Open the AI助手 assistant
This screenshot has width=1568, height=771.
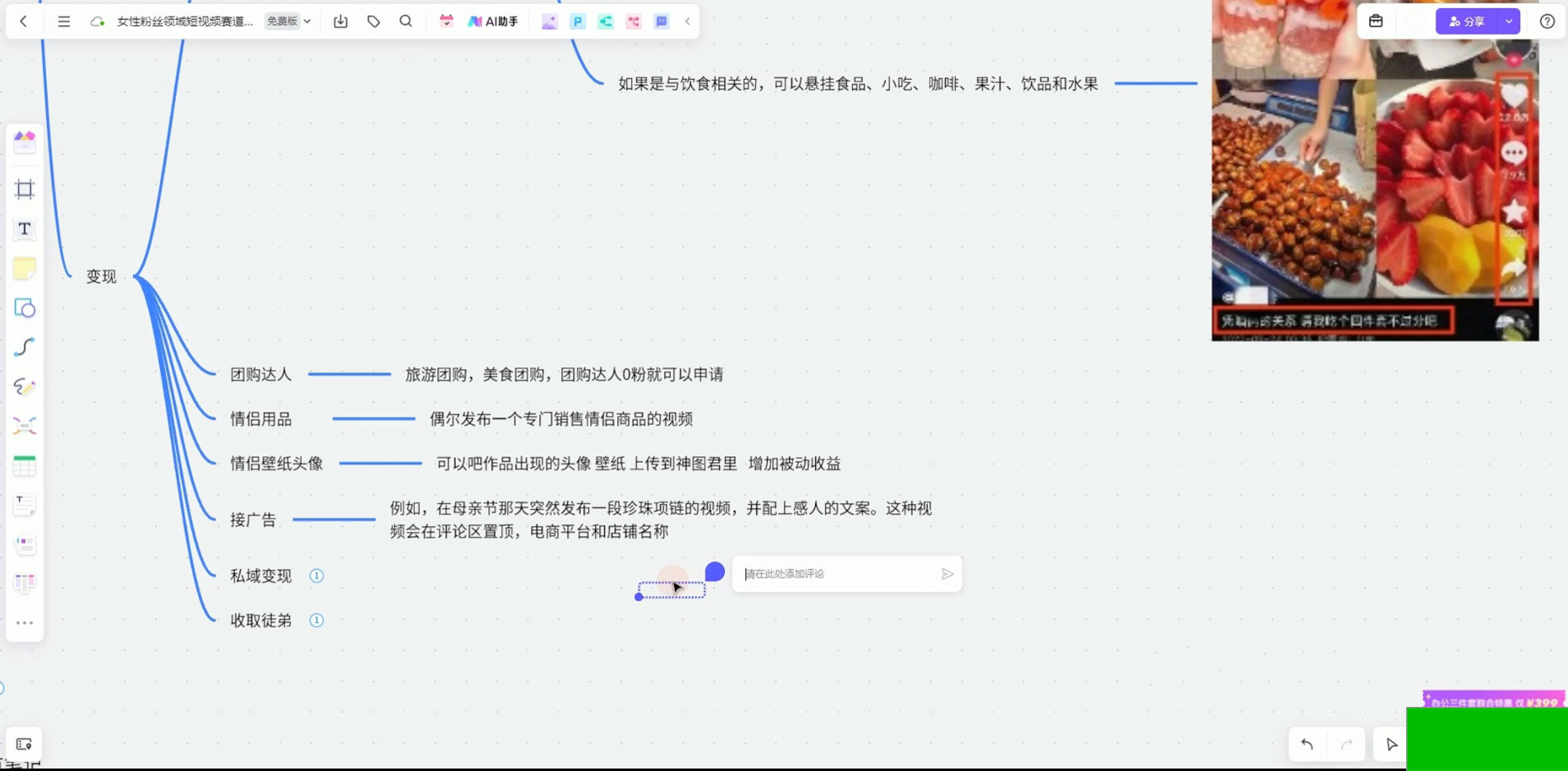(x=493, y=21)
